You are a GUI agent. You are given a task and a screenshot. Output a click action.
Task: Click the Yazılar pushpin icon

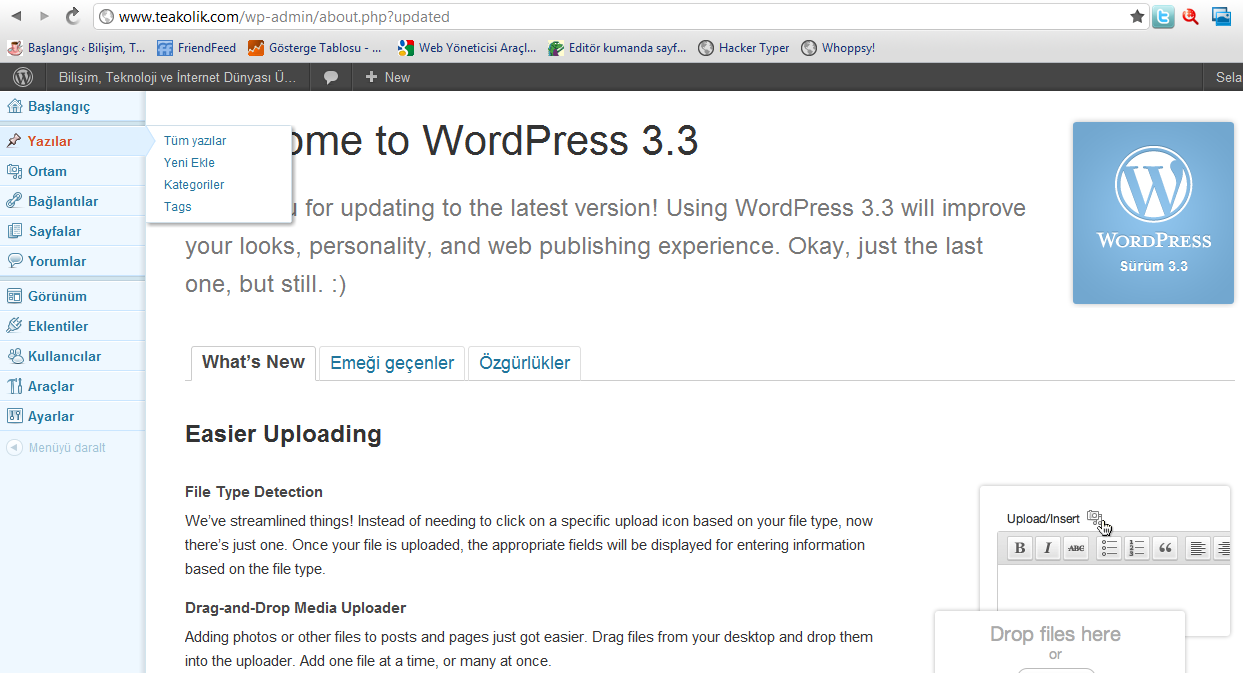[14, 141]
